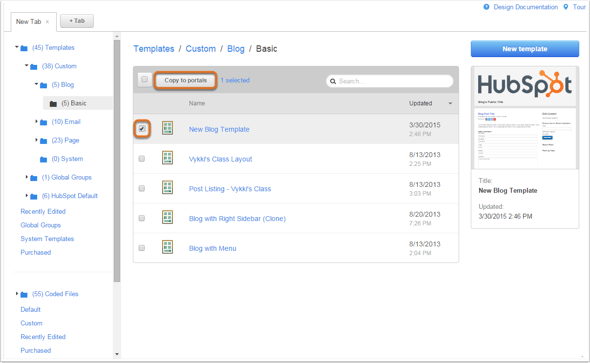Click the 1 selected indicator text
Viewport: 590px width, 363px height.
pos(235,80)
